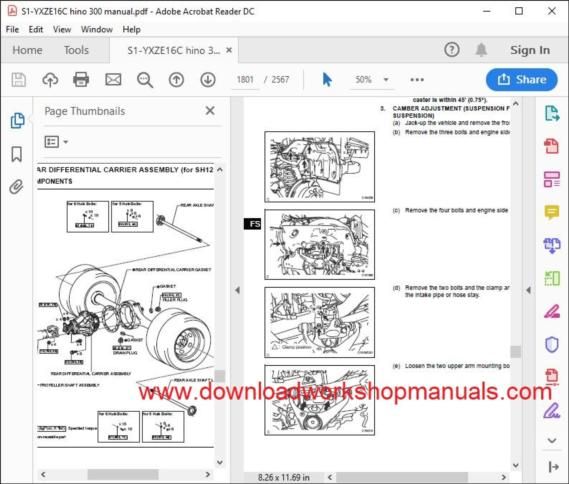Open Edit menu
The width and height of the screenshot is (569, 484).
click(x=36, y=29)
